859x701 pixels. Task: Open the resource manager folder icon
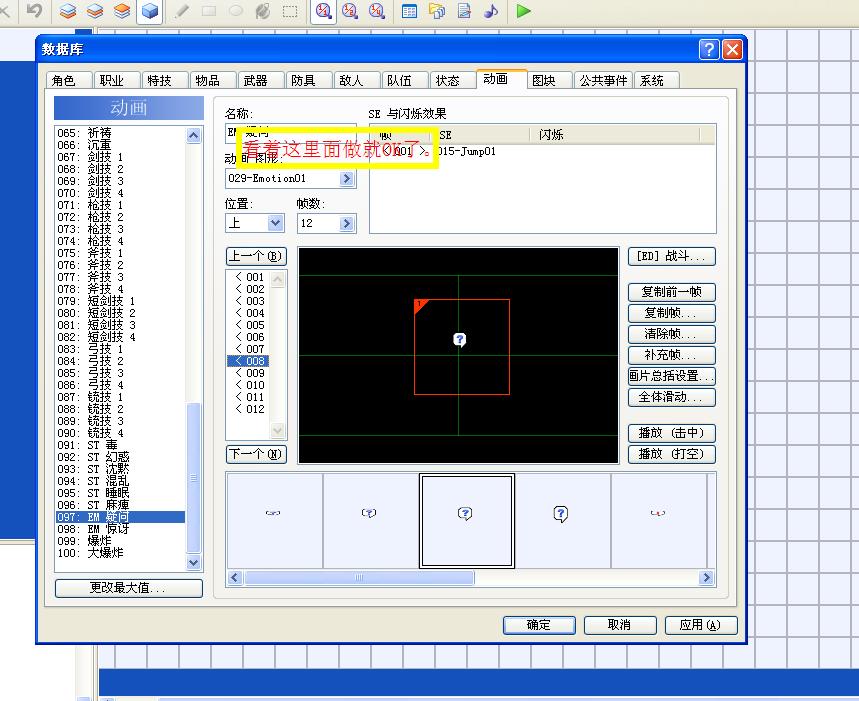click(x=437, y=11)
